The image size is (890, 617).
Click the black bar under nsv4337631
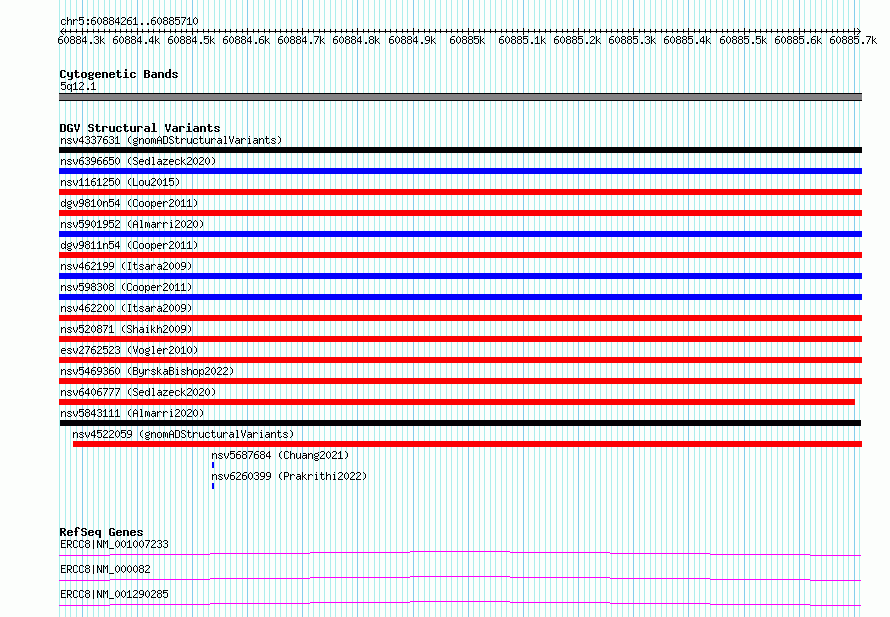point(460,150)
